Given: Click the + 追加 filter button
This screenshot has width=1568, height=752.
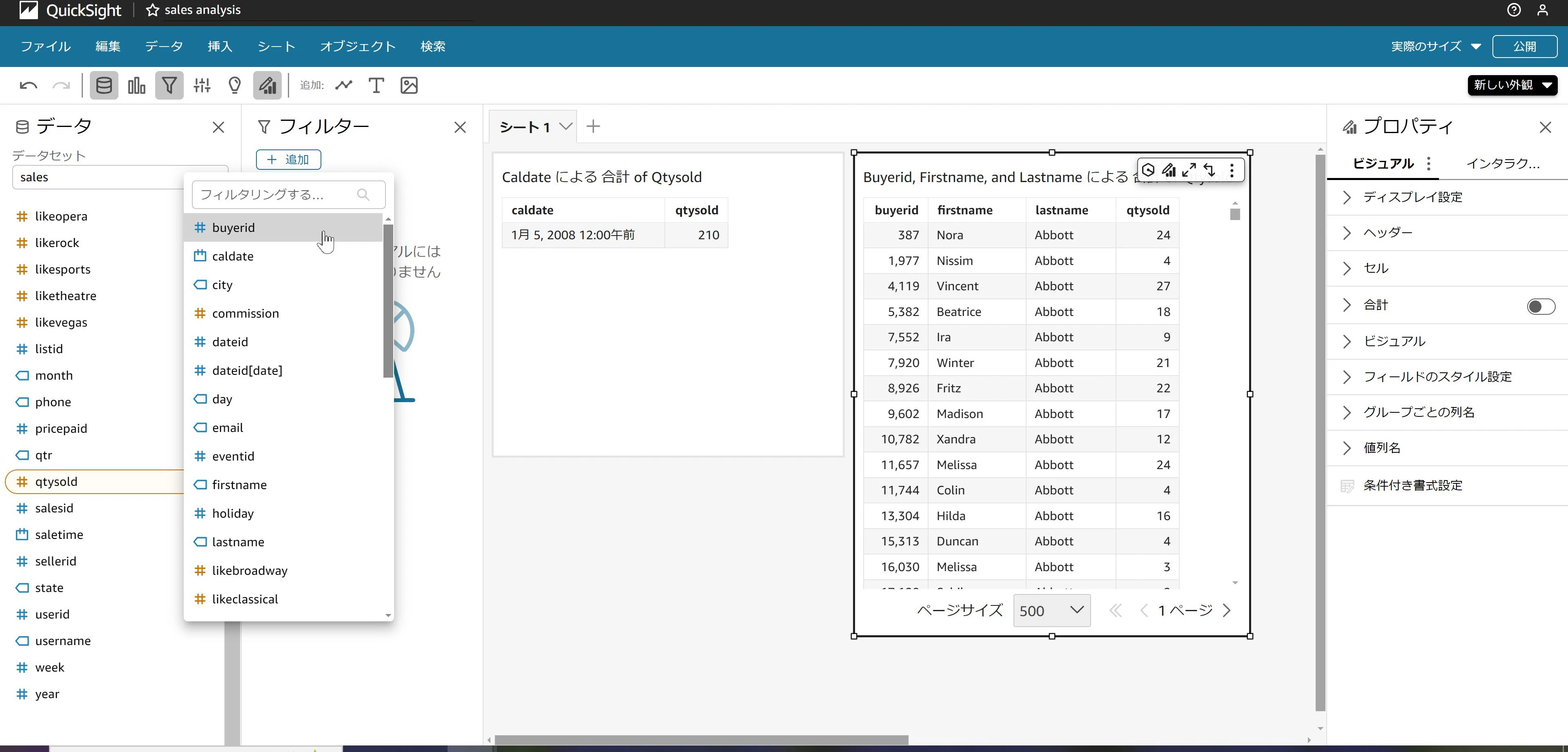Looking at the screenshot, I should pos(289,159).
